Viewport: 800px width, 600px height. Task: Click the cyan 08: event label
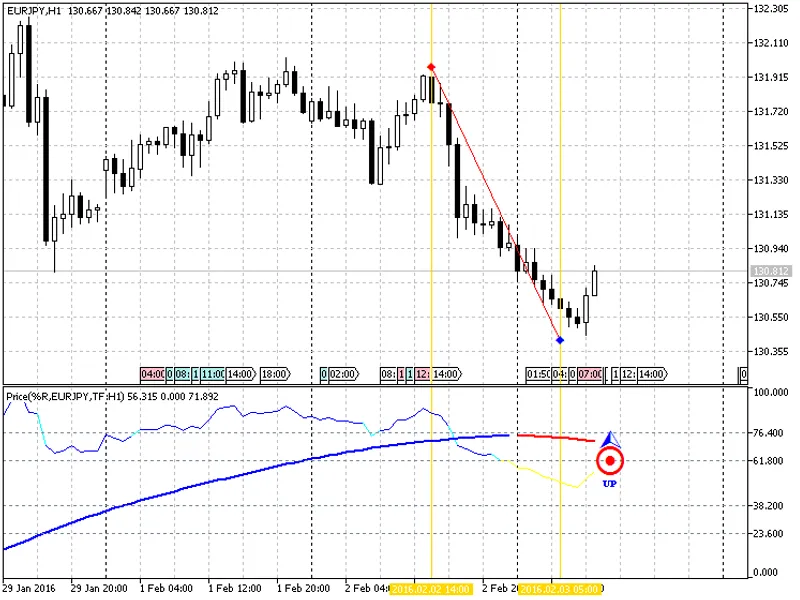click(x=182, y=374)
